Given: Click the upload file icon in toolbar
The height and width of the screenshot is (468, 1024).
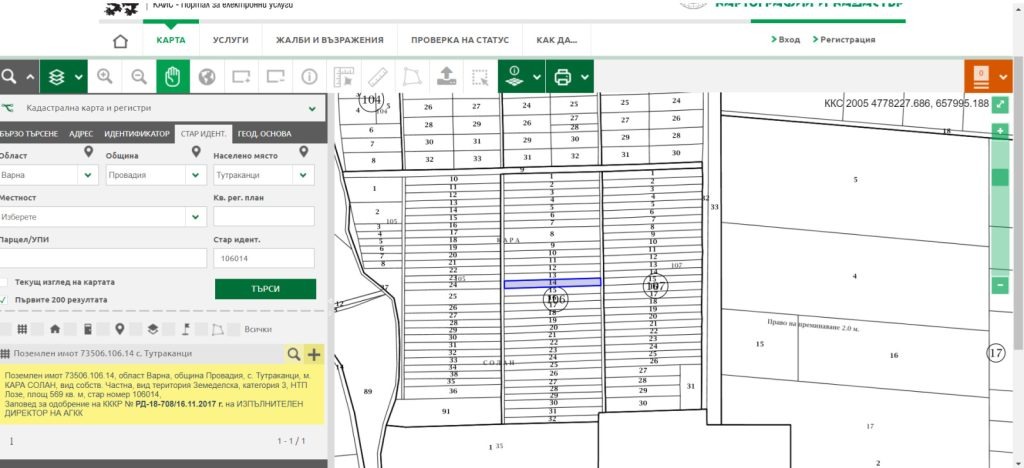Looking at the screenshot, I should [446, 76].
